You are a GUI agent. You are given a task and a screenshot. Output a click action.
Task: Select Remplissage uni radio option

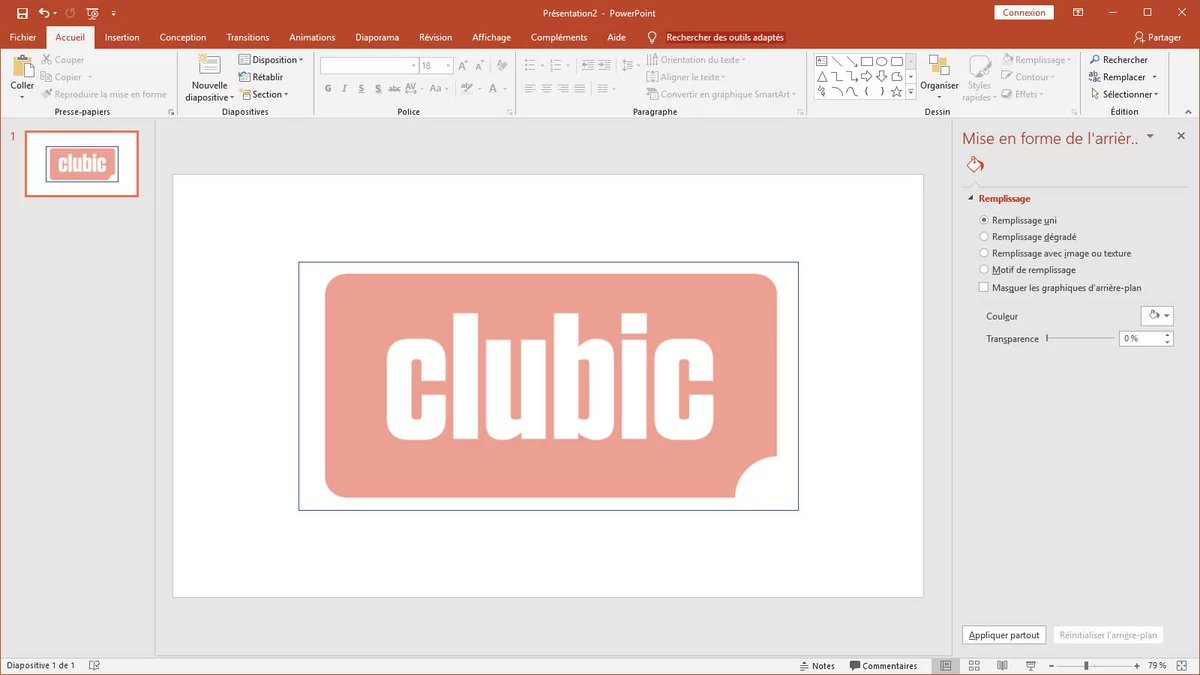(984, 220)
